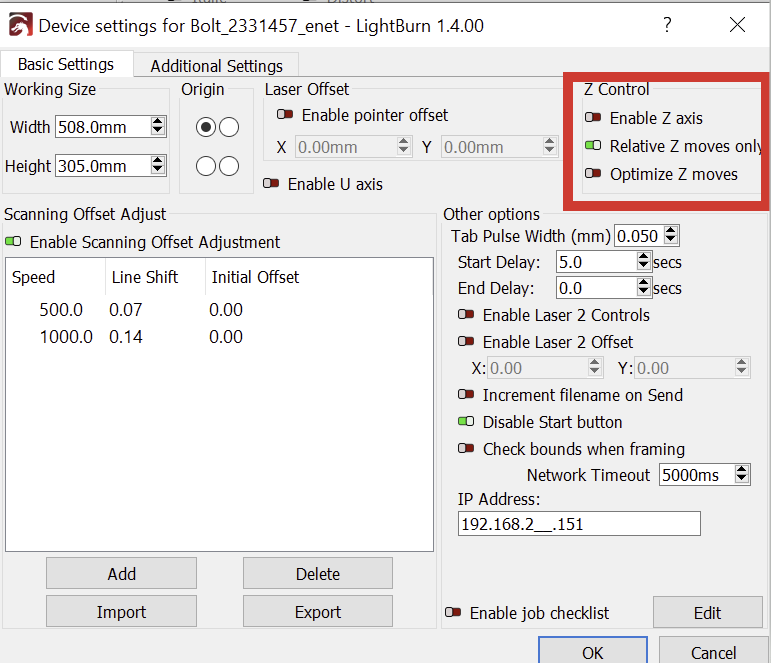
Task: Adjust Tab Pulse Width spinner
Action: tap(671, 236)
